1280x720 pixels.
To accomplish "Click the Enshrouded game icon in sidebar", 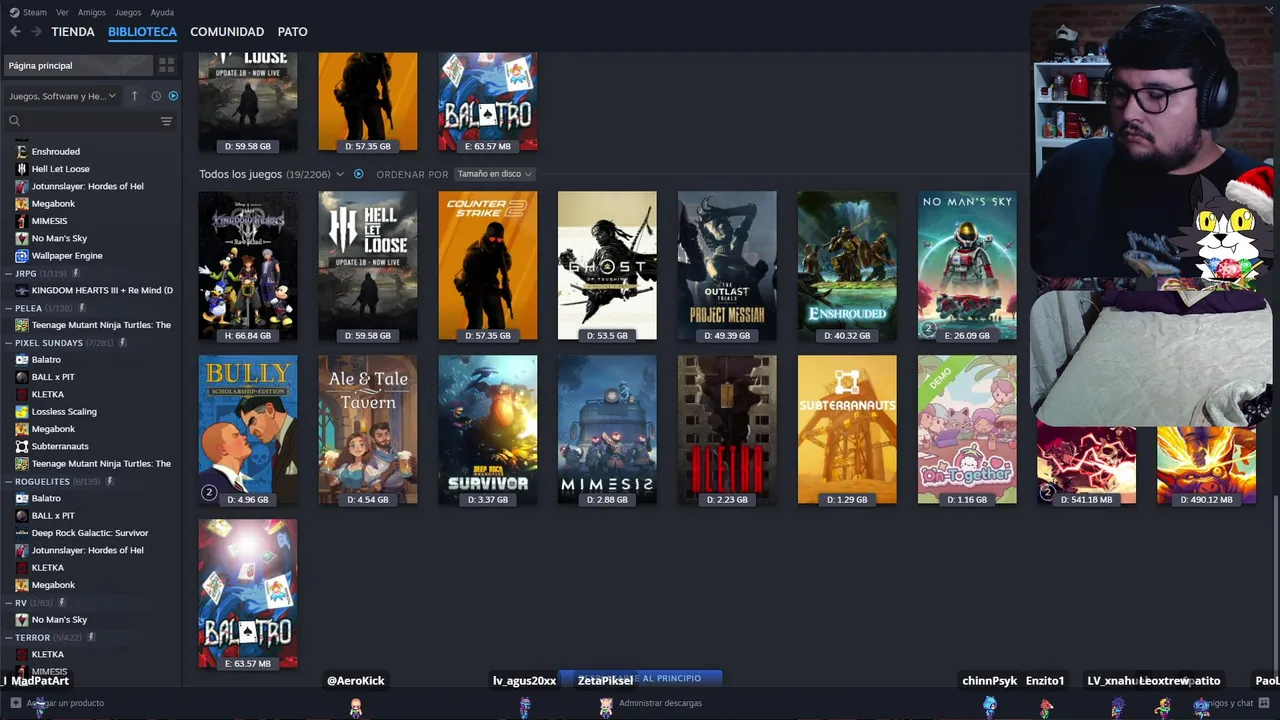I will pos(22,152).
